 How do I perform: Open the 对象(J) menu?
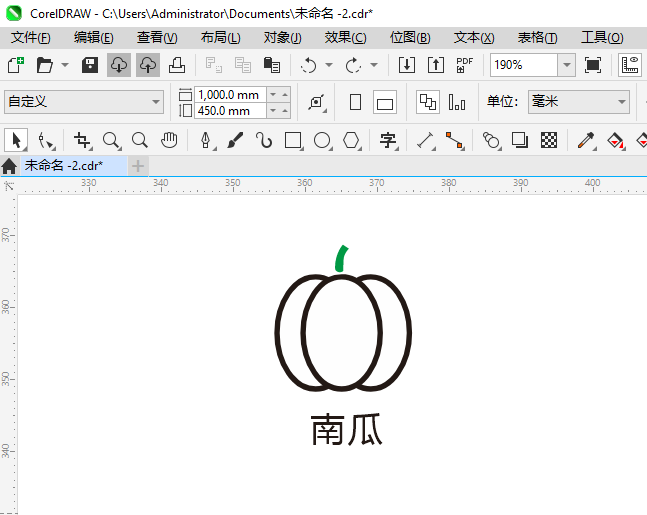283,38
